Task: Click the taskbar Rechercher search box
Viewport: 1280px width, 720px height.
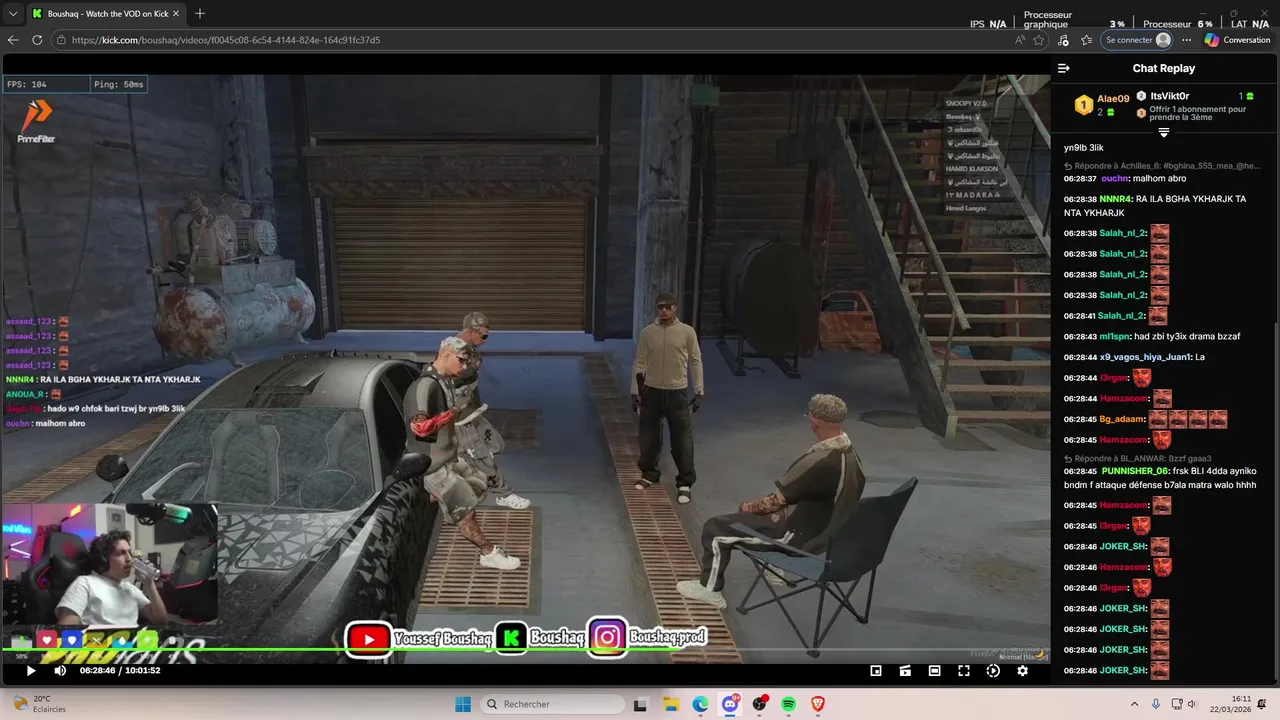Action: (x=551, y=704)
